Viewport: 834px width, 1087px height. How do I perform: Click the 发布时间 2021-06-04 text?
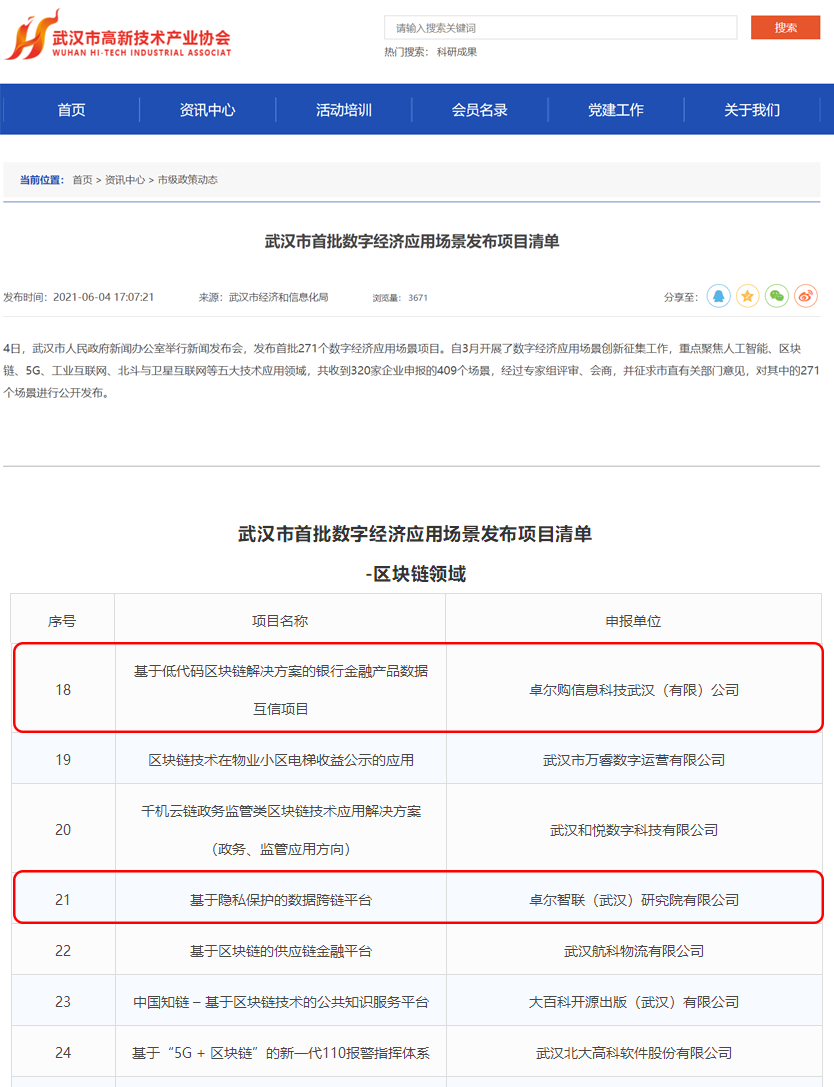point(78,297)
